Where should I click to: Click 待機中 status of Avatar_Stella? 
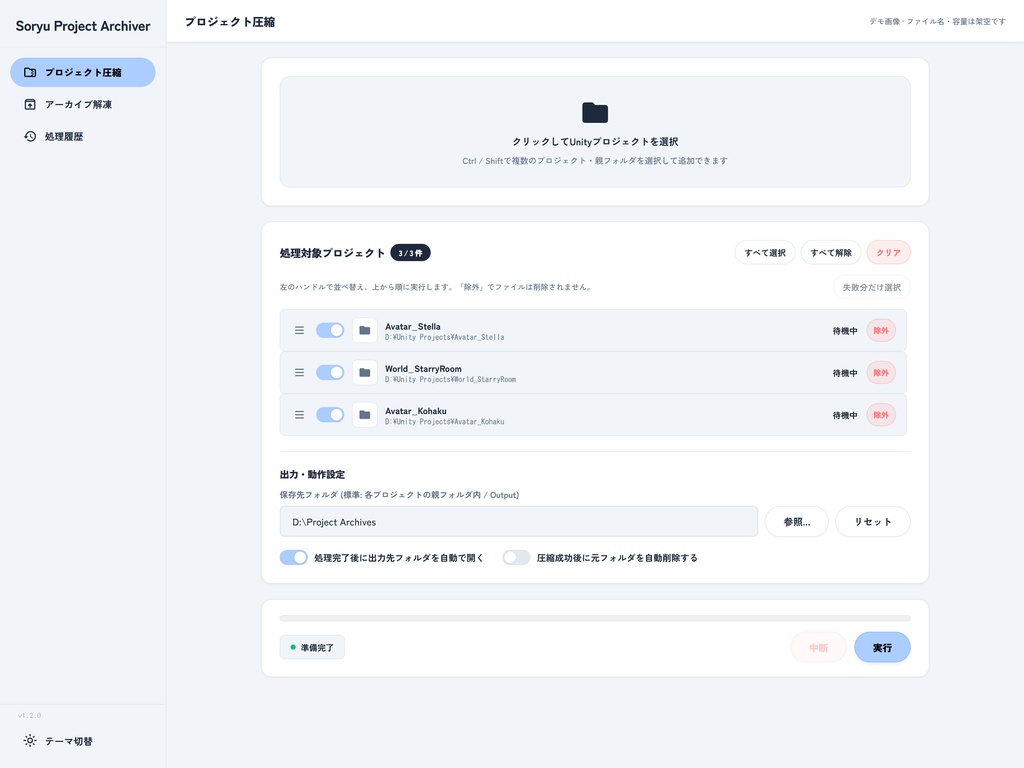coord(844,331)
